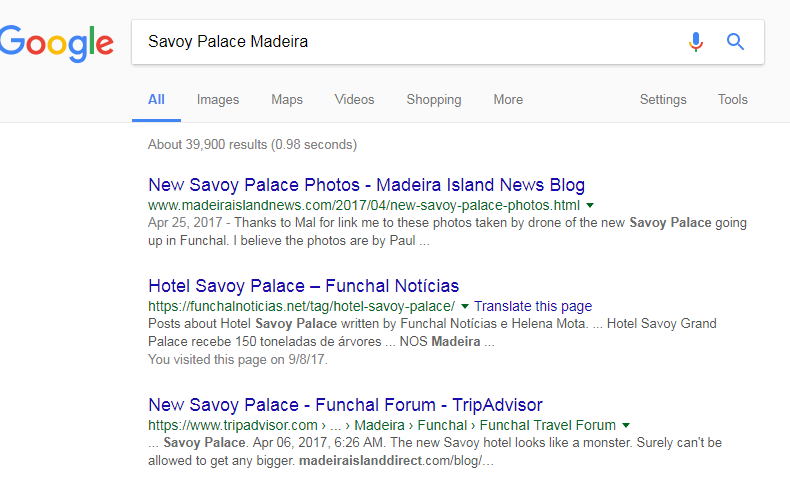Open the Videos results tab

(x=354, y=100)
